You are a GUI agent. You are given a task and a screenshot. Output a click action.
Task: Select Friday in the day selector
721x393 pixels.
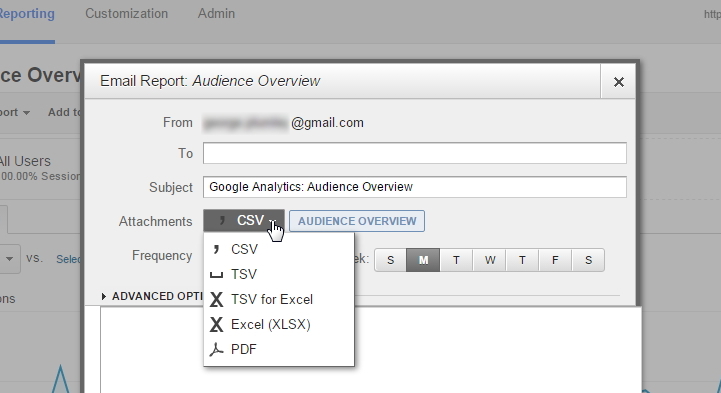click(x=555, y=260)
